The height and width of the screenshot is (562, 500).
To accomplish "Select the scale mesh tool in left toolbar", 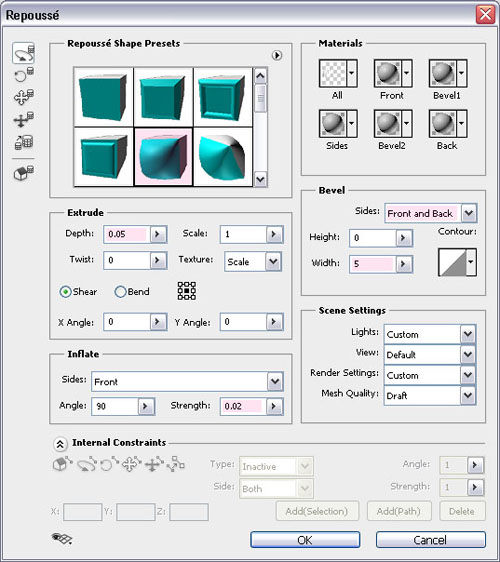I will click(x=24, y=142).
